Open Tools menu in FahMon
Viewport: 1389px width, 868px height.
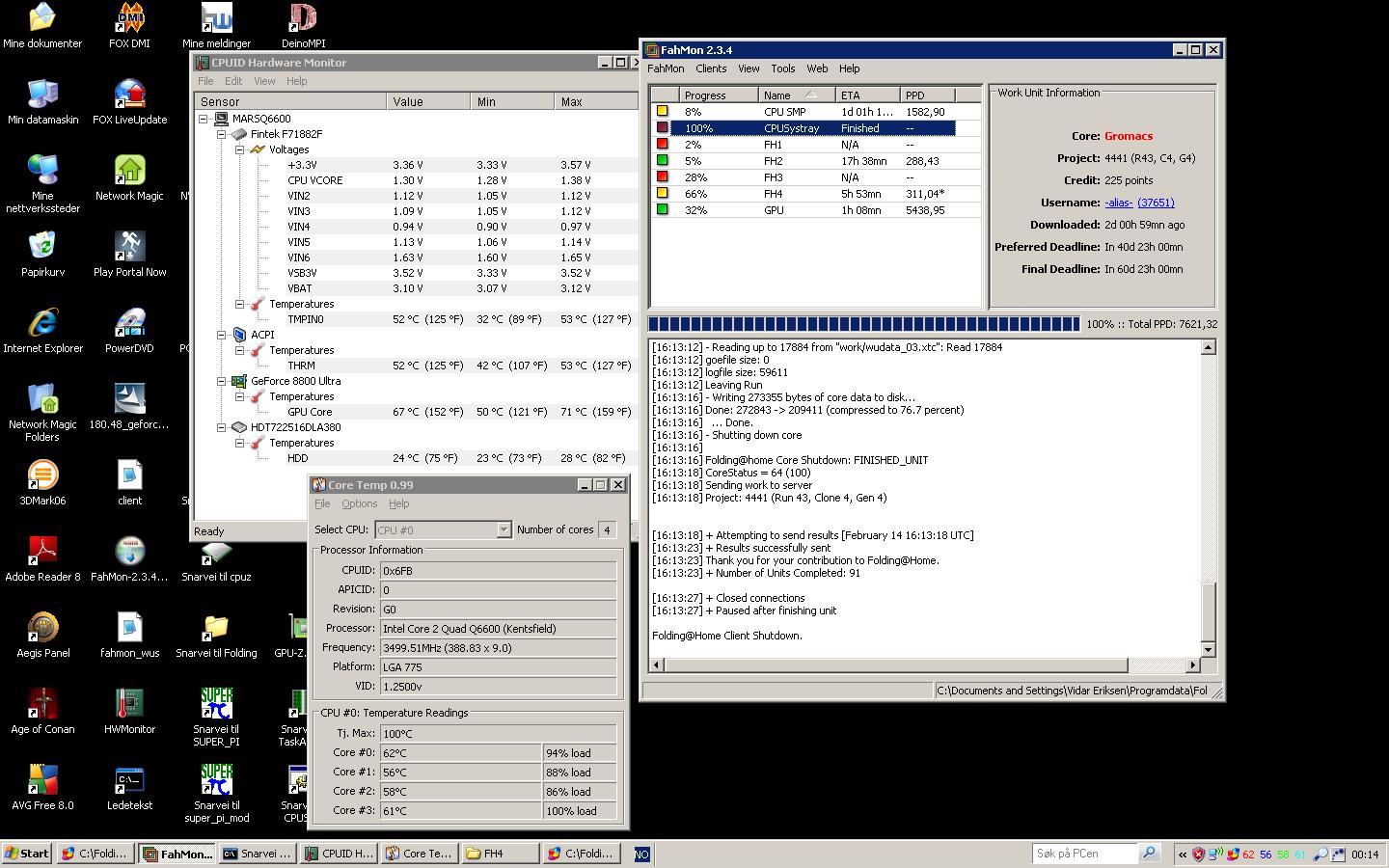(x=783, y=68)
